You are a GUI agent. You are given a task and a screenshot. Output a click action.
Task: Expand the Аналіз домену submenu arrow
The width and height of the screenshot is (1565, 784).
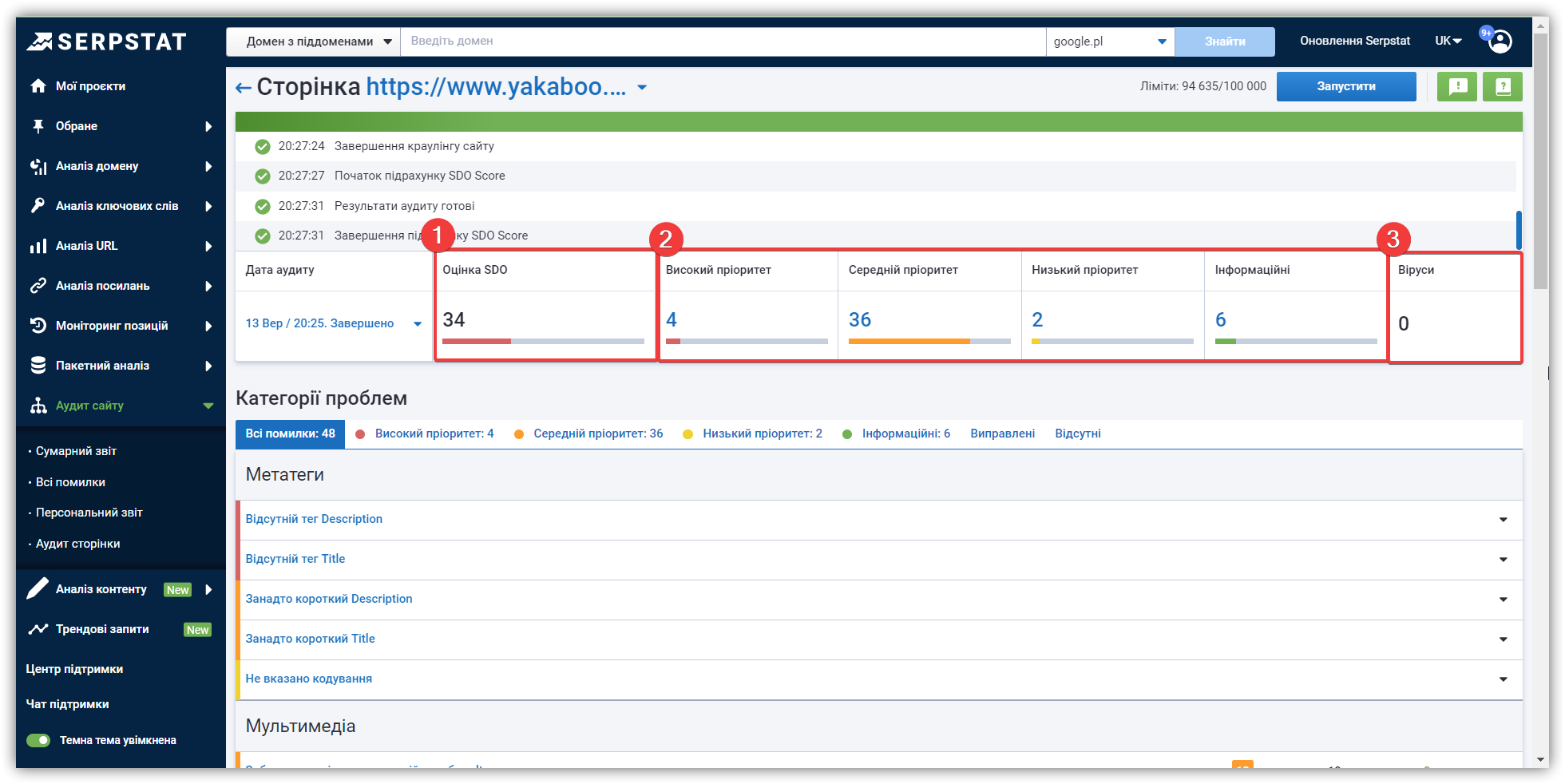[x=208, y=166]
